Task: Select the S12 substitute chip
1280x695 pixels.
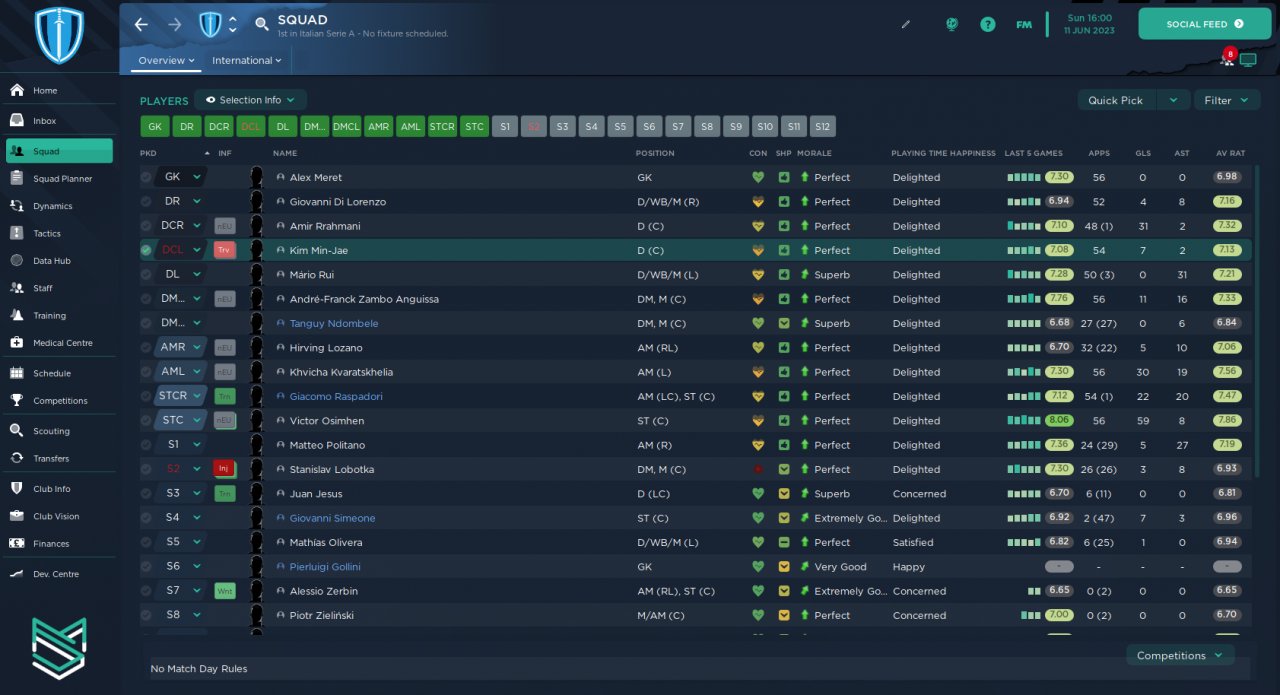Action: 823,127
